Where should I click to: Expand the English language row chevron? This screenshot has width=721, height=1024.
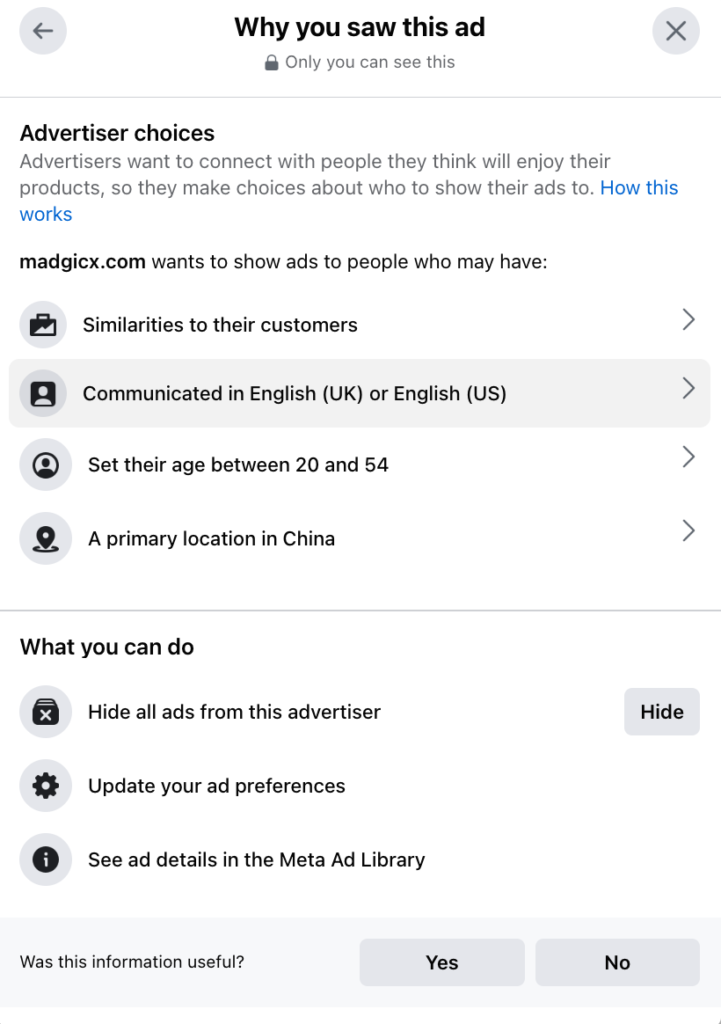(688, 389)
